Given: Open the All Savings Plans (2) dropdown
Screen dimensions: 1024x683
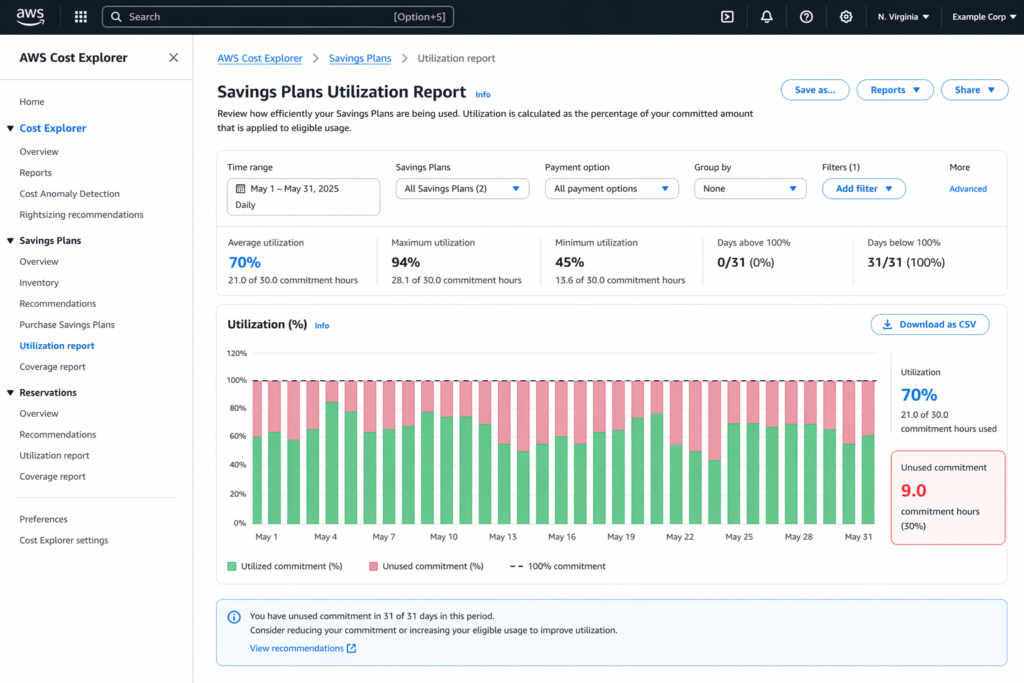Looking at the screenshot, I should click(x=461, y=188).
